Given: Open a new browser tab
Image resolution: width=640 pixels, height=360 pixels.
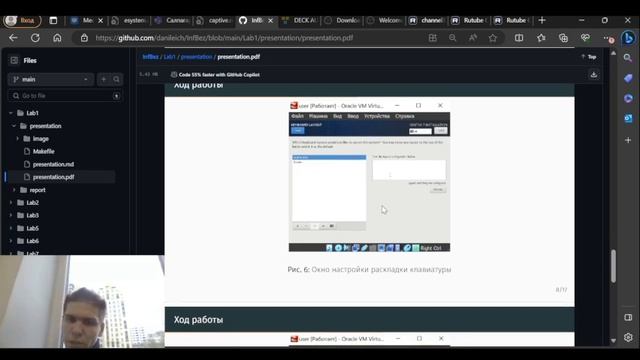Looking at the screenshot, I should click(x=542, y=20).
